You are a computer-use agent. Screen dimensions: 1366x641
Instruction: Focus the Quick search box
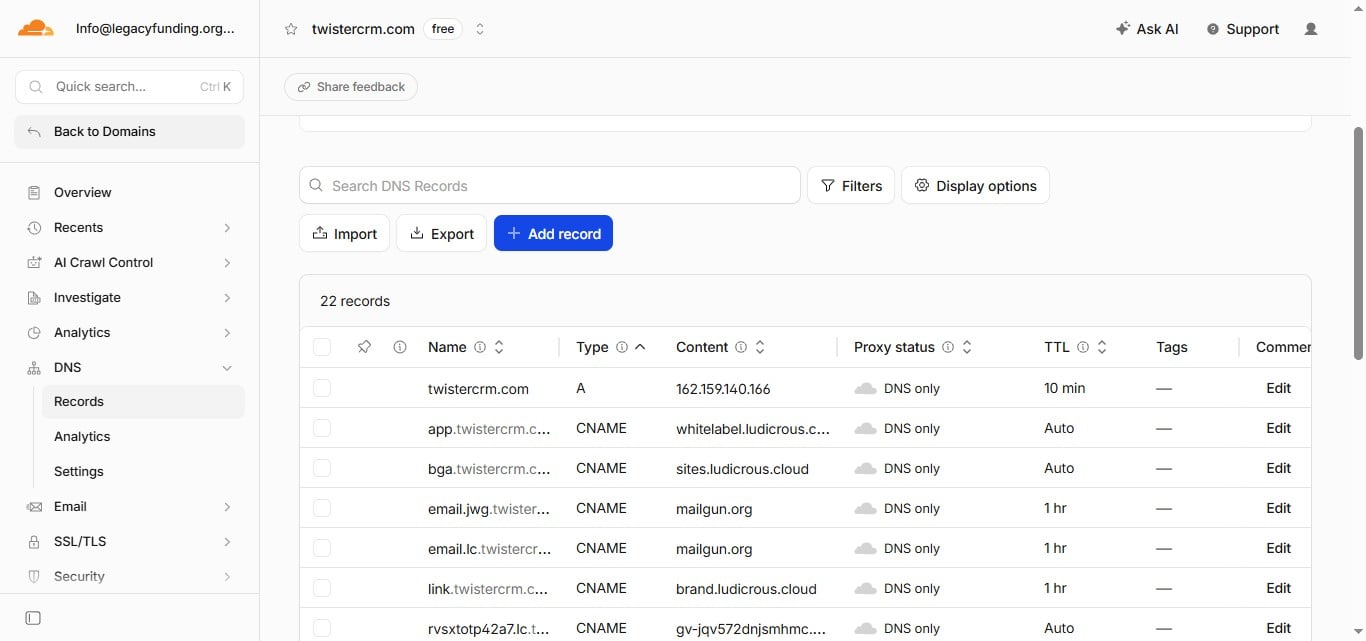(x=130, y=87)
